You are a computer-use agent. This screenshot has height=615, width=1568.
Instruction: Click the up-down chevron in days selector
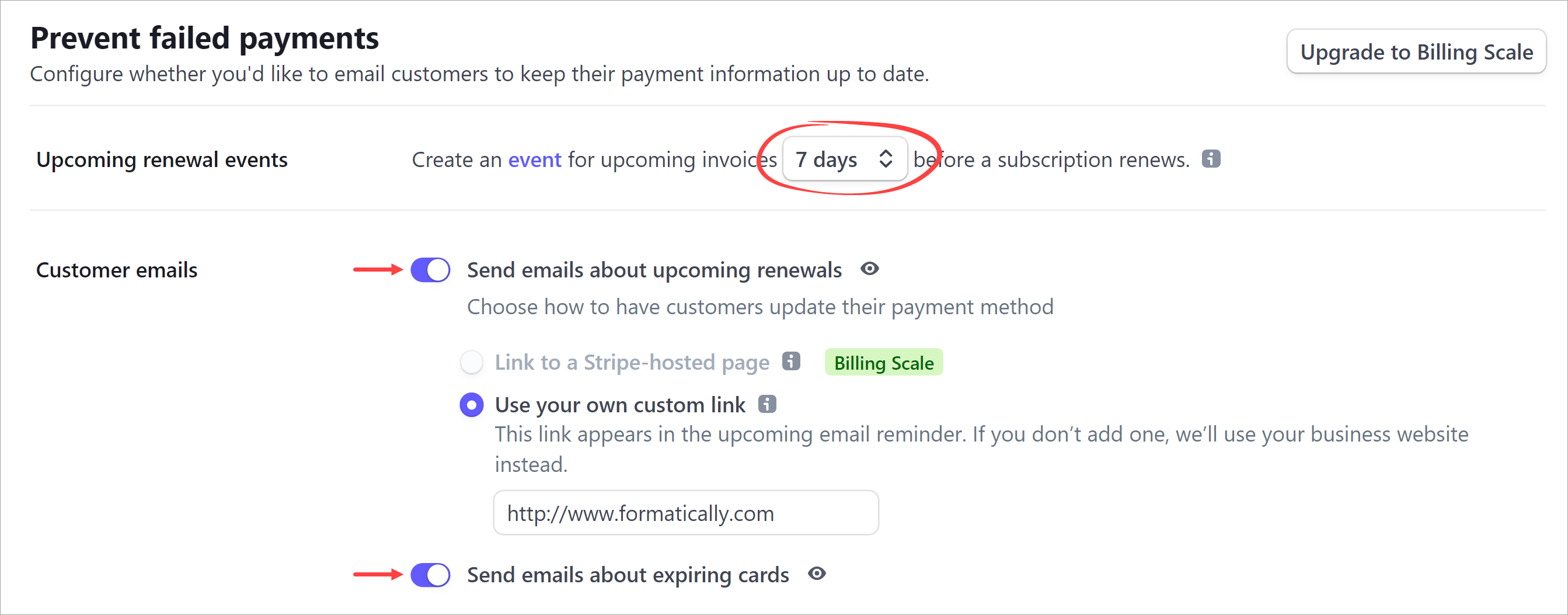[x=886, y=159]
